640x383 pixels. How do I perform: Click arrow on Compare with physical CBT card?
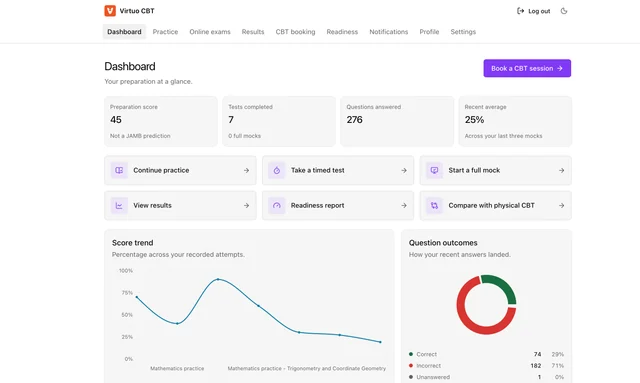pyautogui.click(x=562, y=205)
